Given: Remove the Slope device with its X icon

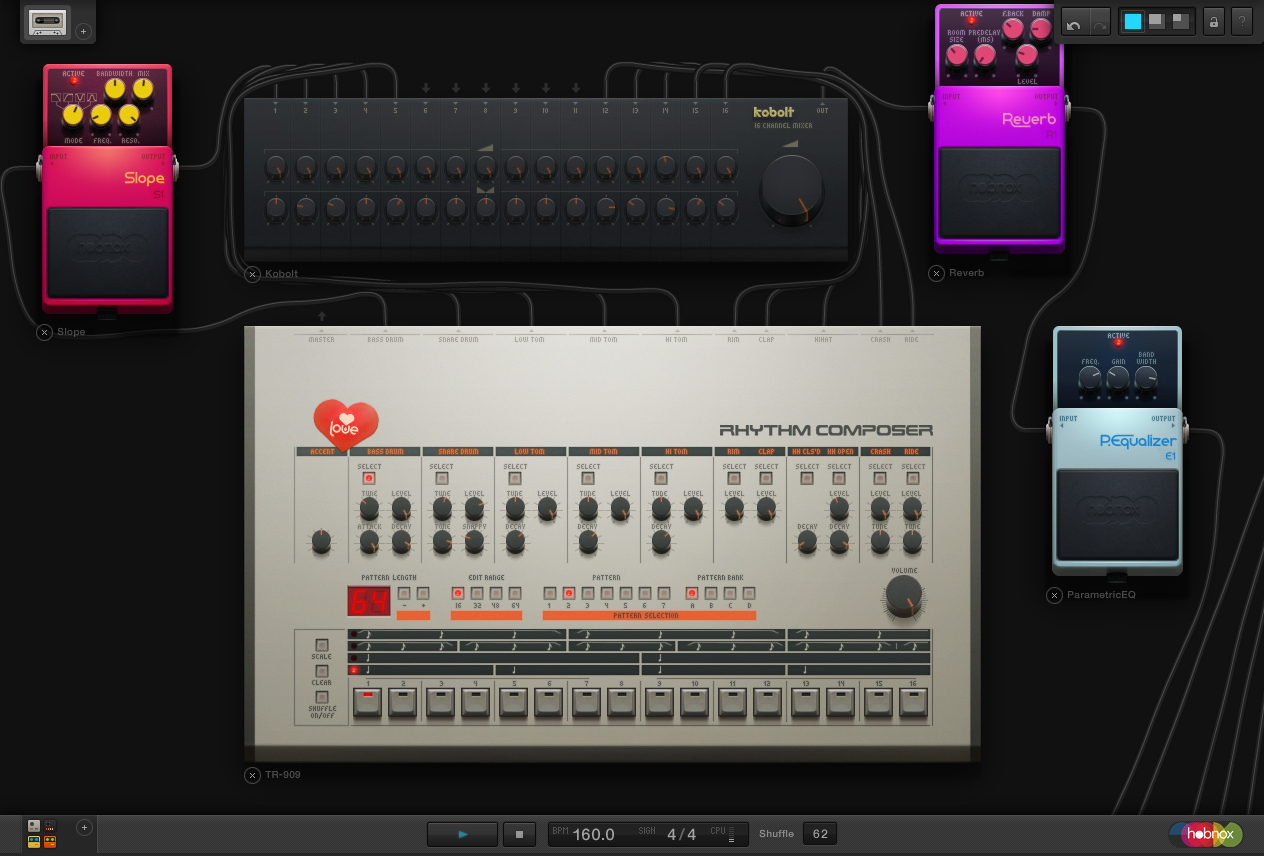Looking at the screenshot, I should point(44,332).
